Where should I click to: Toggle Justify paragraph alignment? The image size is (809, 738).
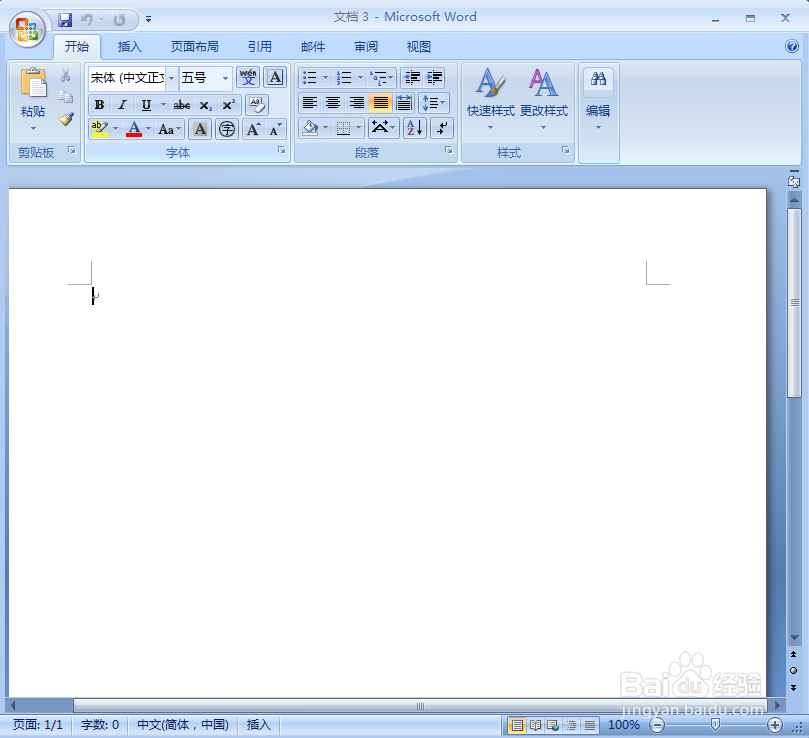click(380, 103)
